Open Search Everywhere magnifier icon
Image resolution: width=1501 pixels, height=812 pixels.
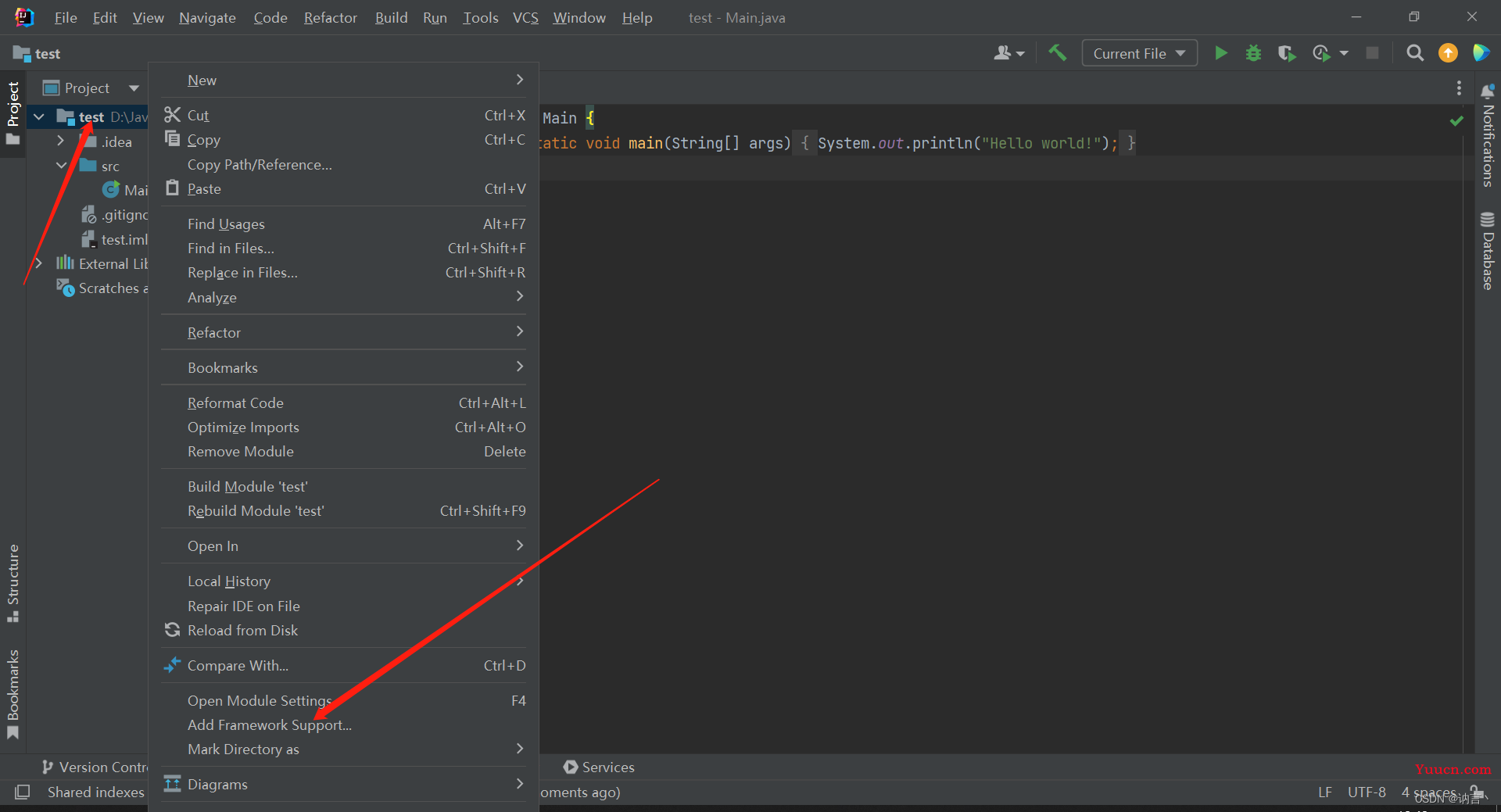tap(1414, 53)
